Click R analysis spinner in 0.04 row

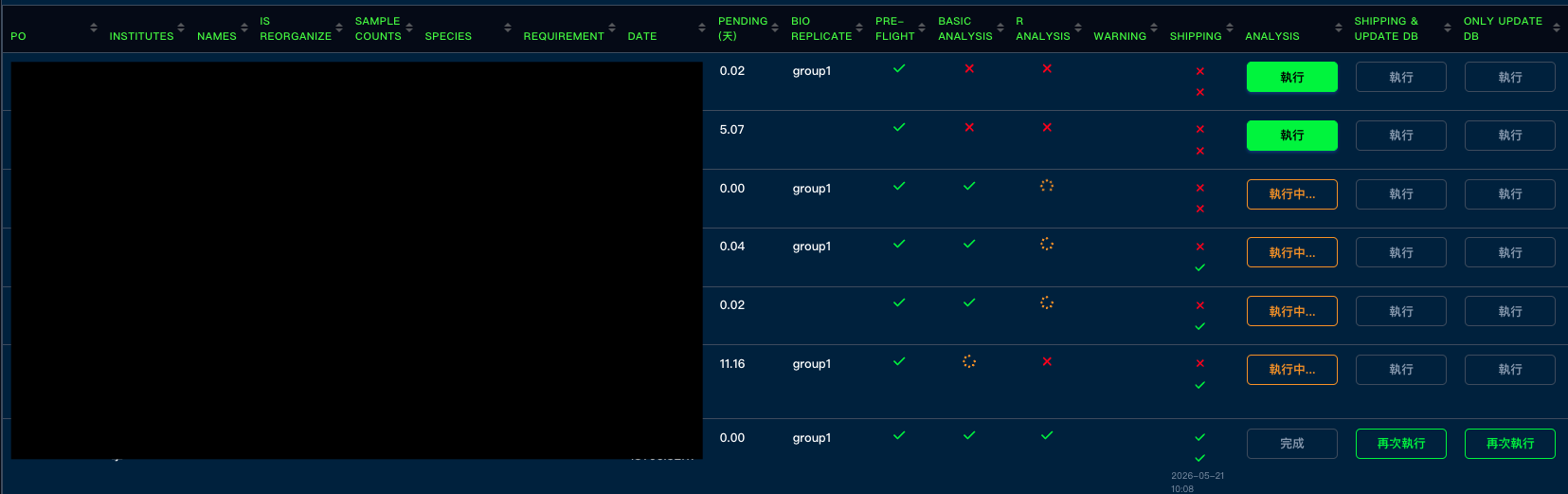click(1047, 244)
